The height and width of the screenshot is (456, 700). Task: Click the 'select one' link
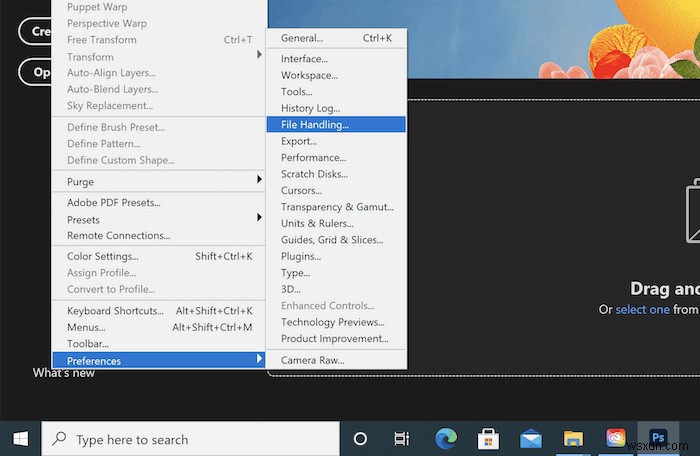pyautogui.click(x=642, y=310)
